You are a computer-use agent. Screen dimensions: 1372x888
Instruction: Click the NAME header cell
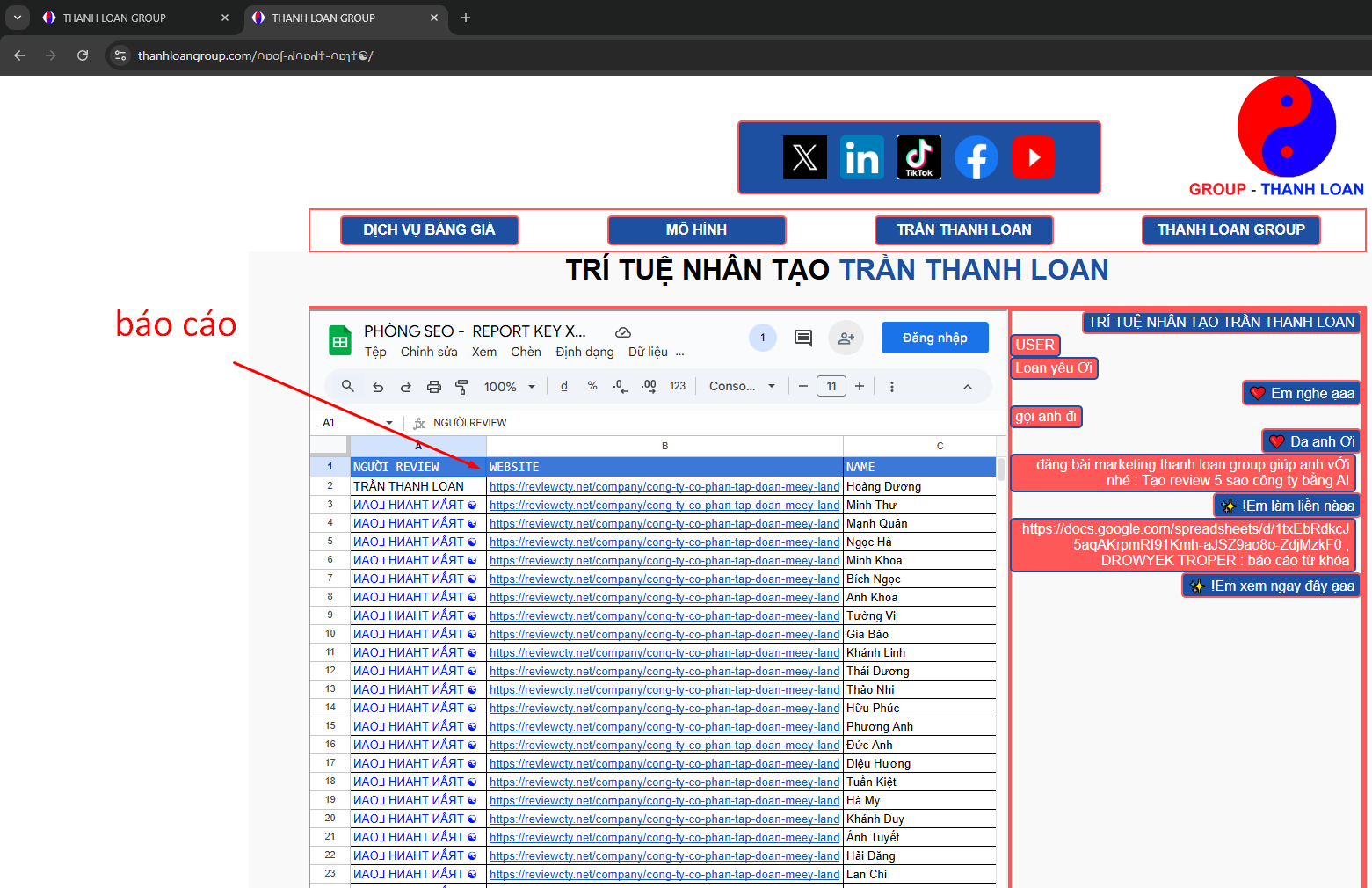pos(919,467)
